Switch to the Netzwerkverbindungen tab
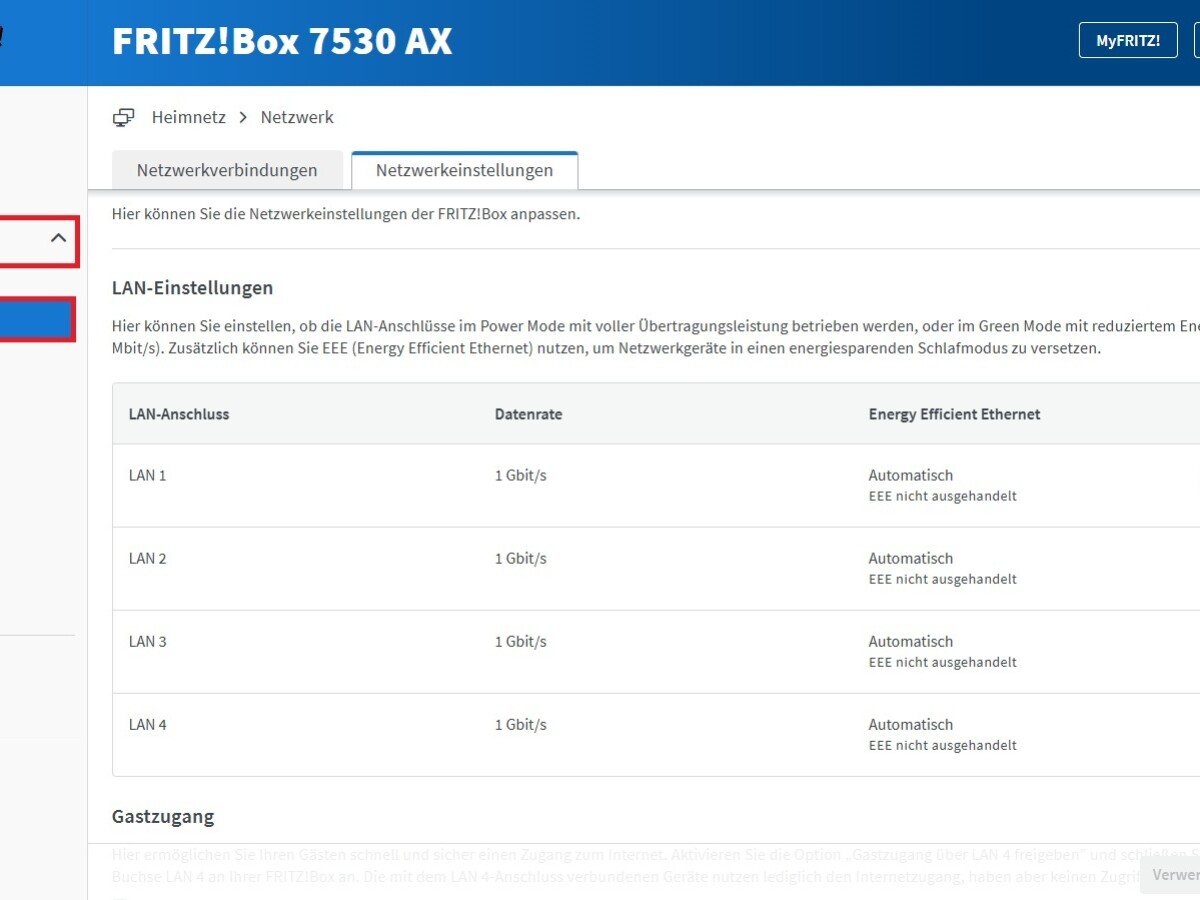The width and height of the screenshot is (1200, 900). coord(227,170)
